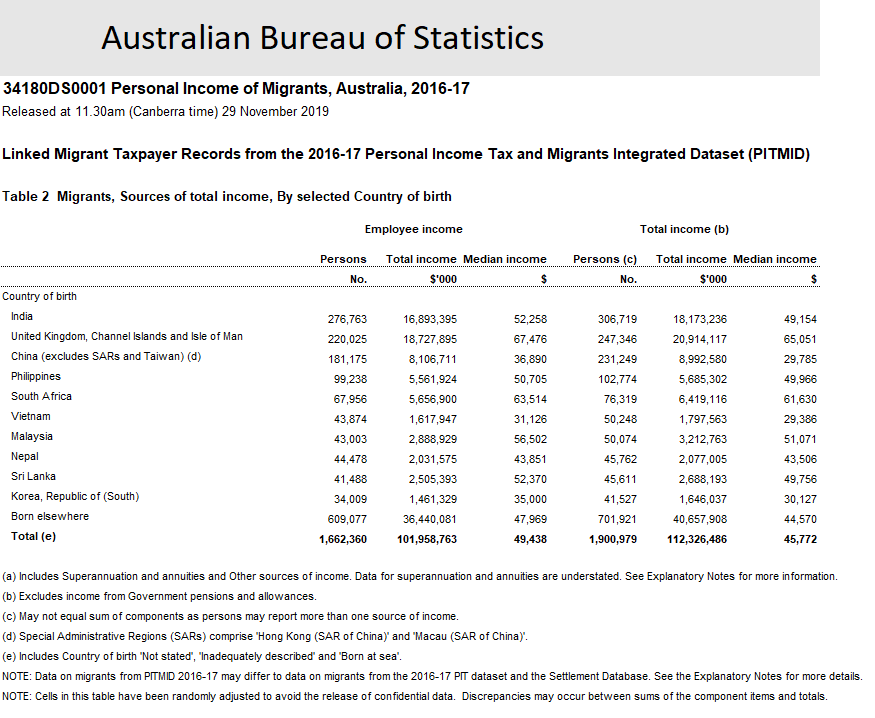Screen dimensions: 875x718
Task: Click the Persons (c) column header
Action: [x=605, y=259]
